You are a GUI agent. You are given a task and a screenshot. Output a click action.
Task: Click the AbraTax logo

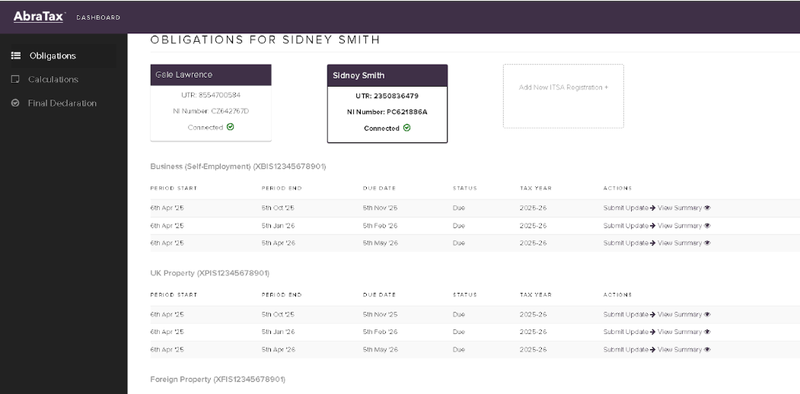pyautogui.click(x=39, y=16)
